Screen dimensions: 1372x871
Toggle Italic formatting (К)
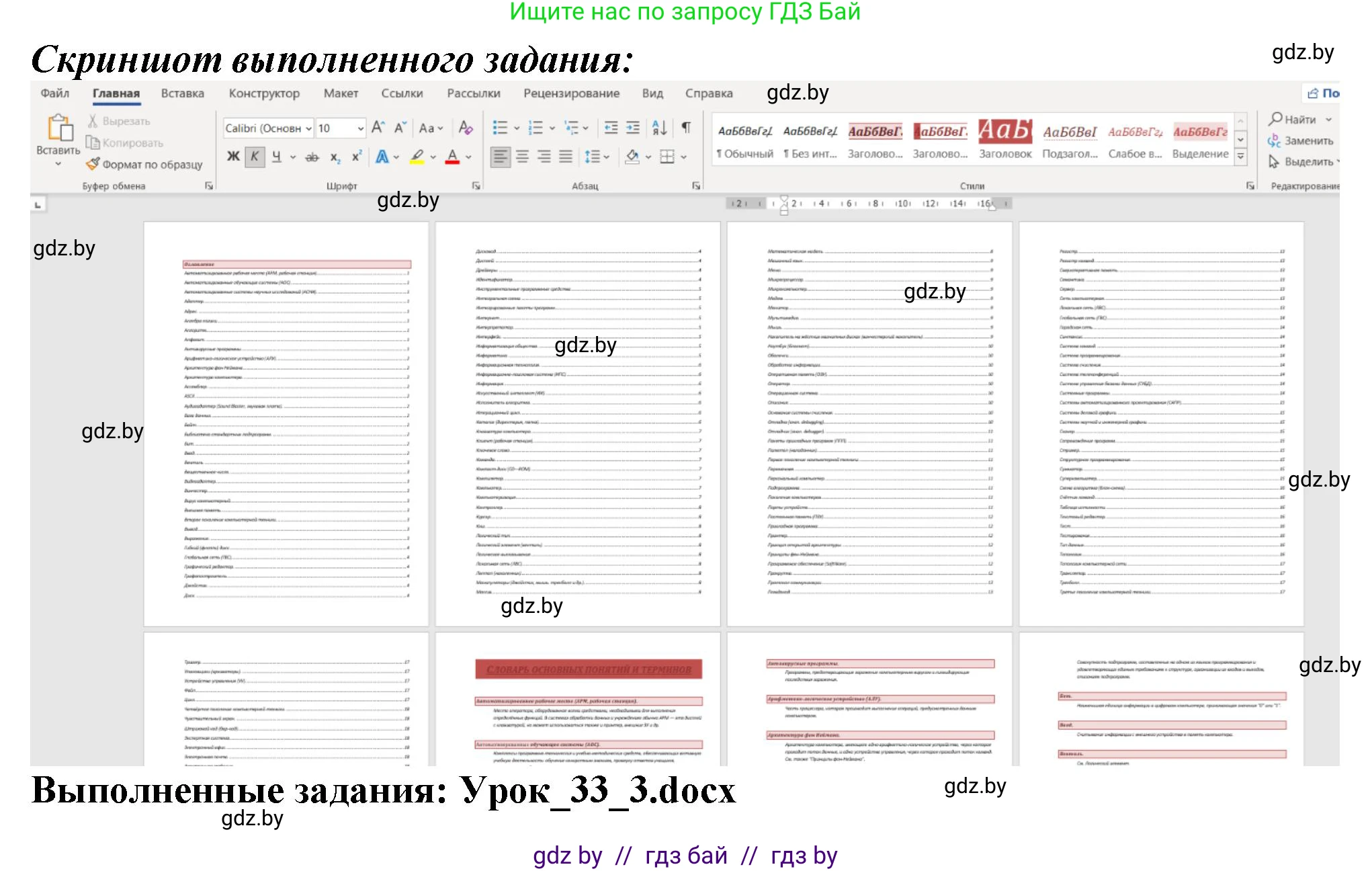click(x=255, y=157)
